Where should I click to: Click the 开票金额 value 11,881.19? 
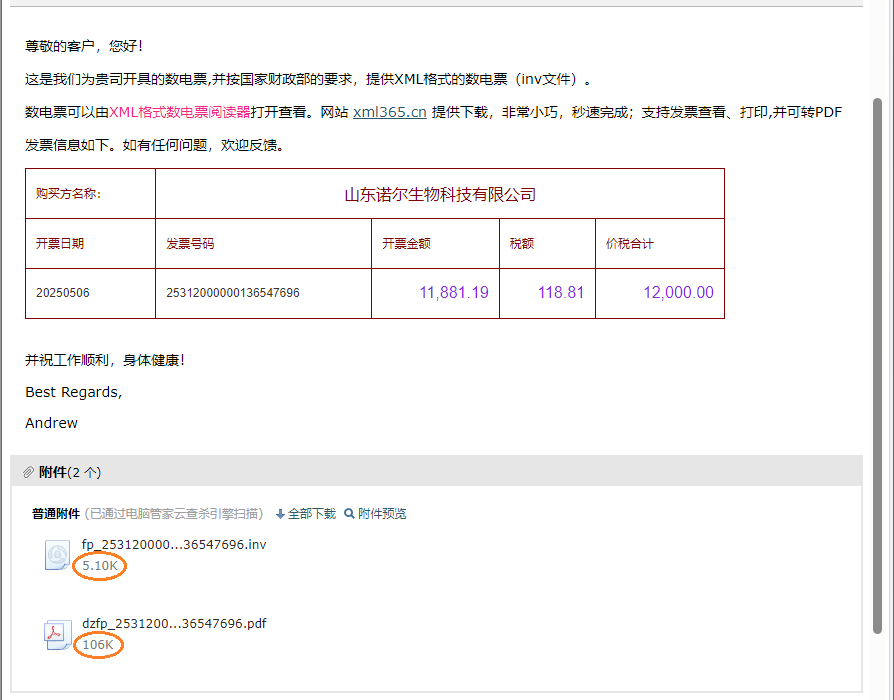tap(454, 292)
